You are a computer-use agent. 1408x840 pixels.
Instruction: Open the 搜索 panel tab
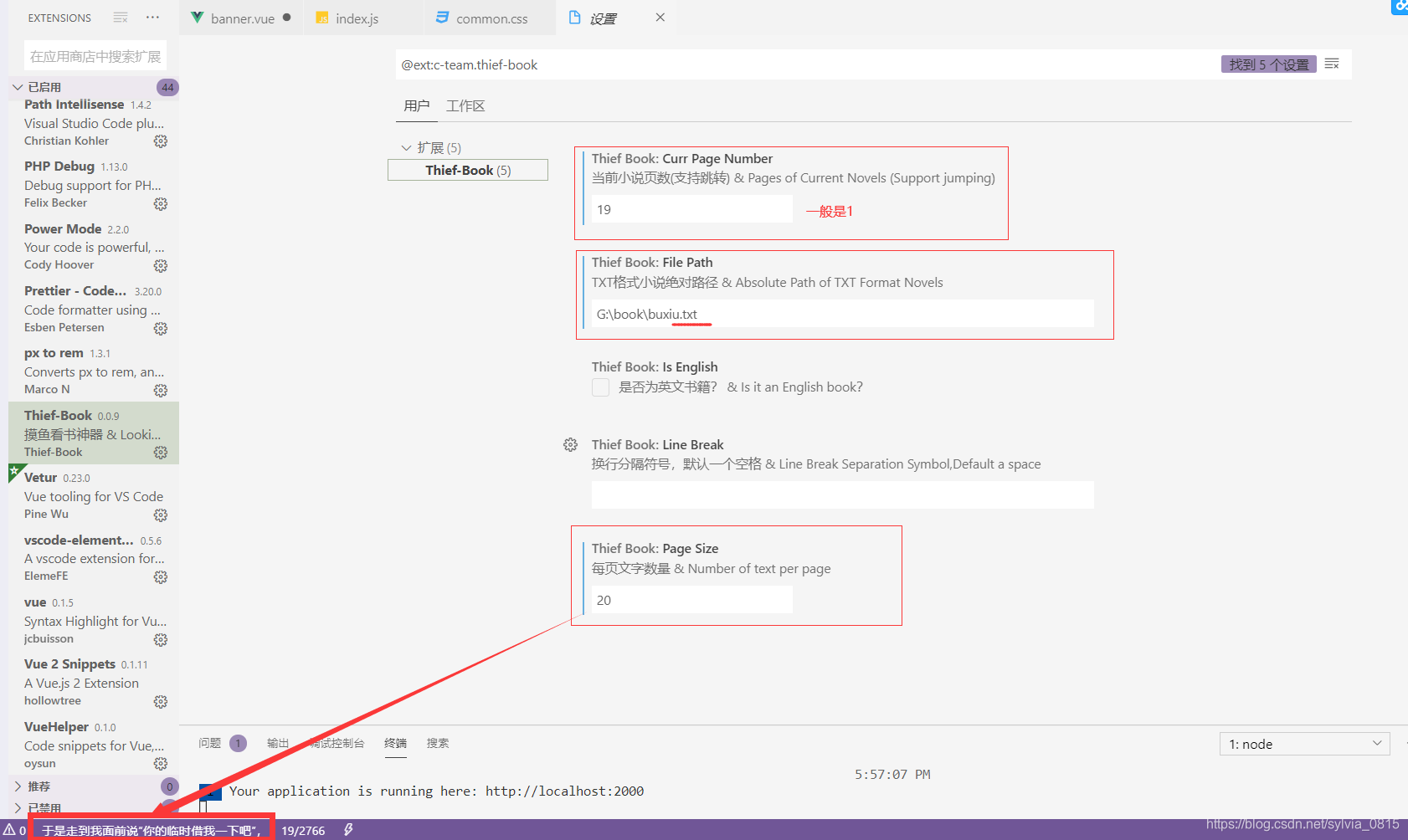point(437,743)
